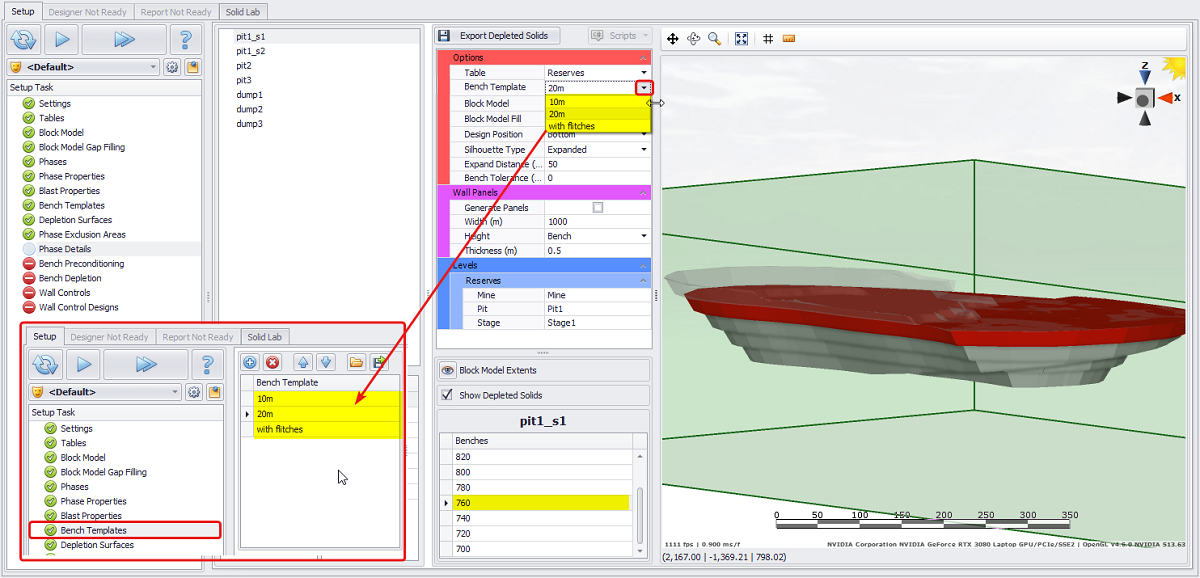The width and height of the screenshot is (1200, 578).
Task: Toggle Block Model Extents eye icon
Action: 448,370
